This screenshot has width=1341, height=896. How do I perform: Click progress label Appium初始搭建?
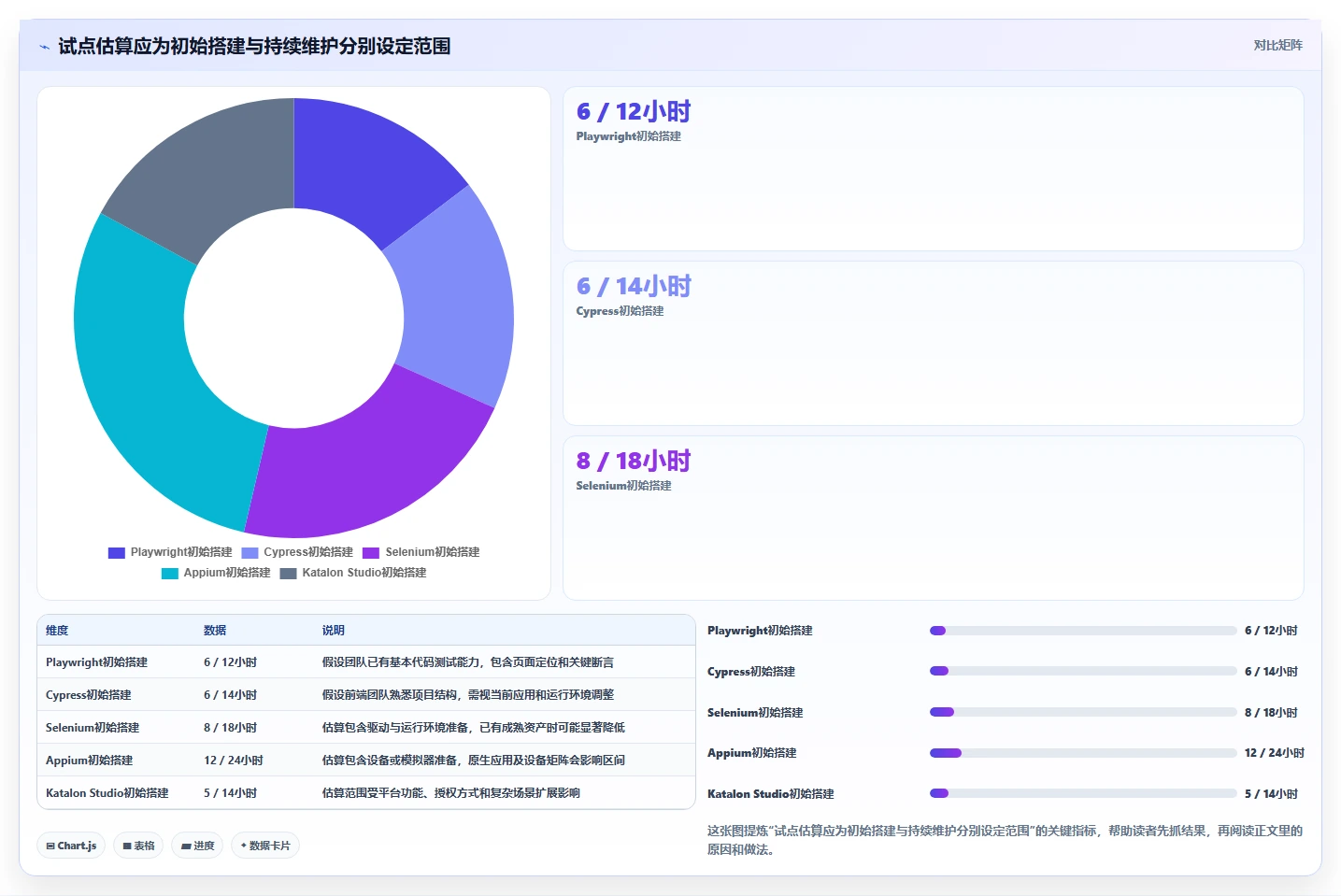point(752,753)
